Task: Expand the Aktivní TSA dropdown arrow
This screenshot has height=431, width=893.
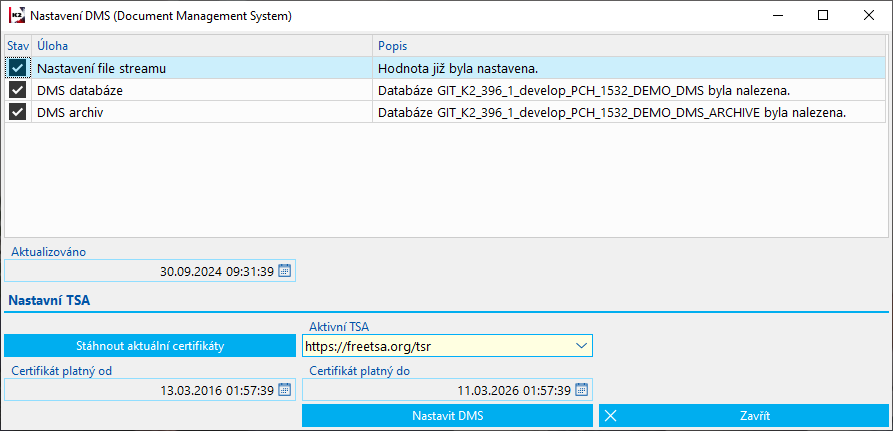Action: coord(582,346)
